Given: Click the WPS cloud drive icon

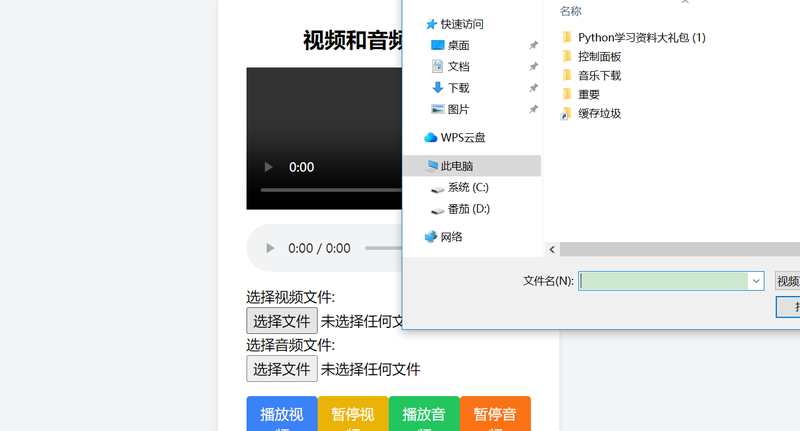Looking at the screenshot, I should click(x=431, y=138).
